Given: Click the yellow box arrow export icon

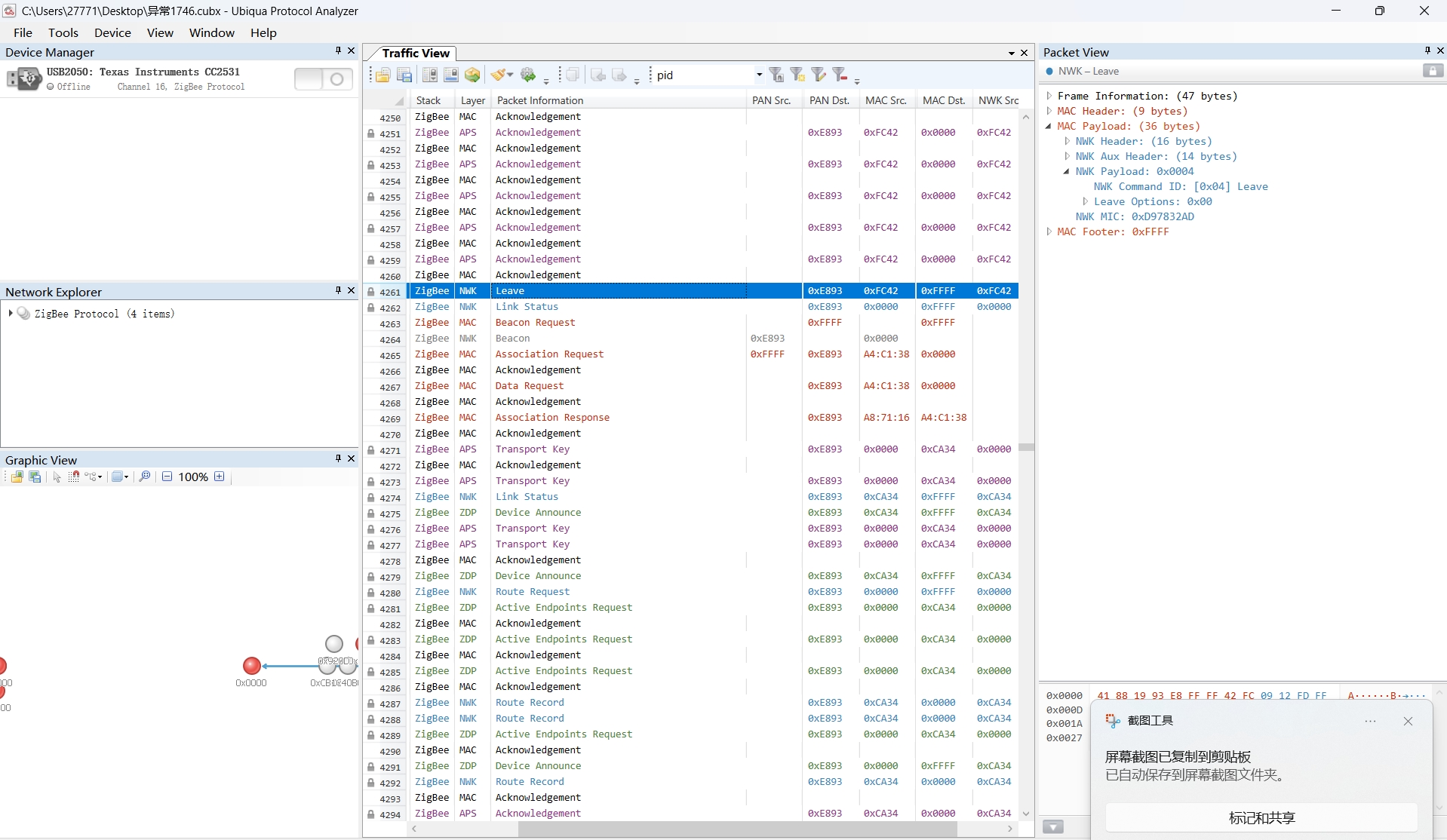Looking at the screenshot, I should (472, 75).
